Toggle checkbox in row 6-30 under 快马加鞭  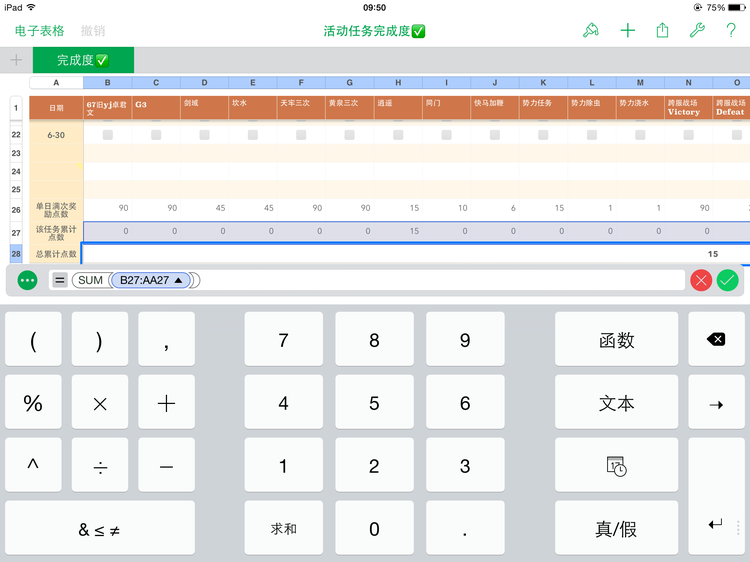tap(495, 135)
